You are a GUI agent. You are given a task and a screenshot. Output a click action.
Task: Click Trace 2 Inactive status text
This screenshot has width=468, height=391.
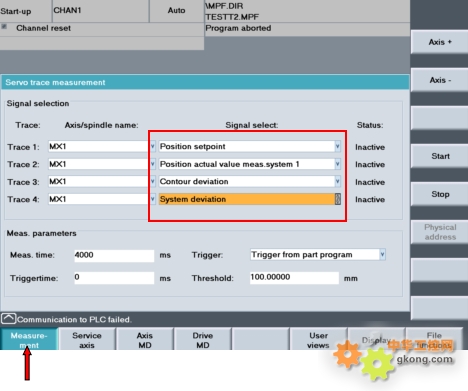point(370,164)
